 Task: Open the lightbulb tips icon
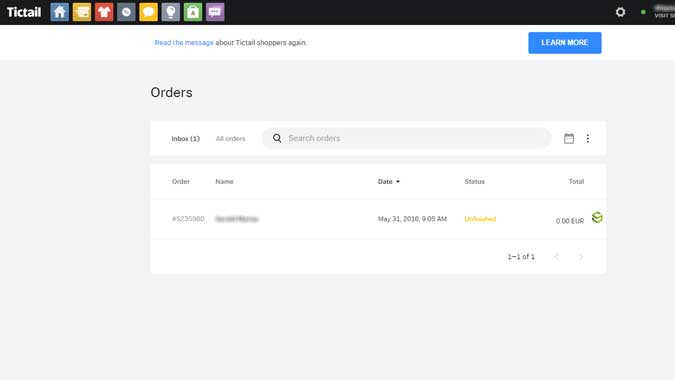pyautogui.click(x=170, y=12)
